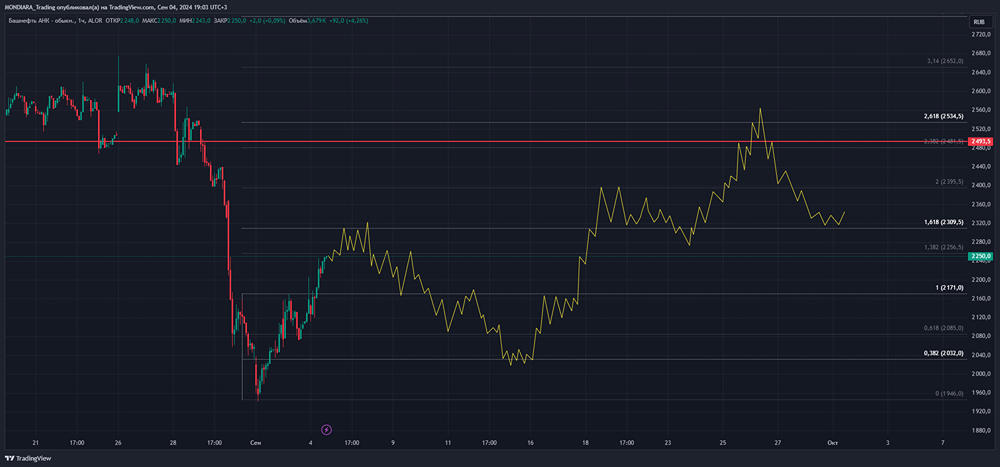The image size is (1000, 467).
Task: Click date label 28 on time axis
Action: 173,442
